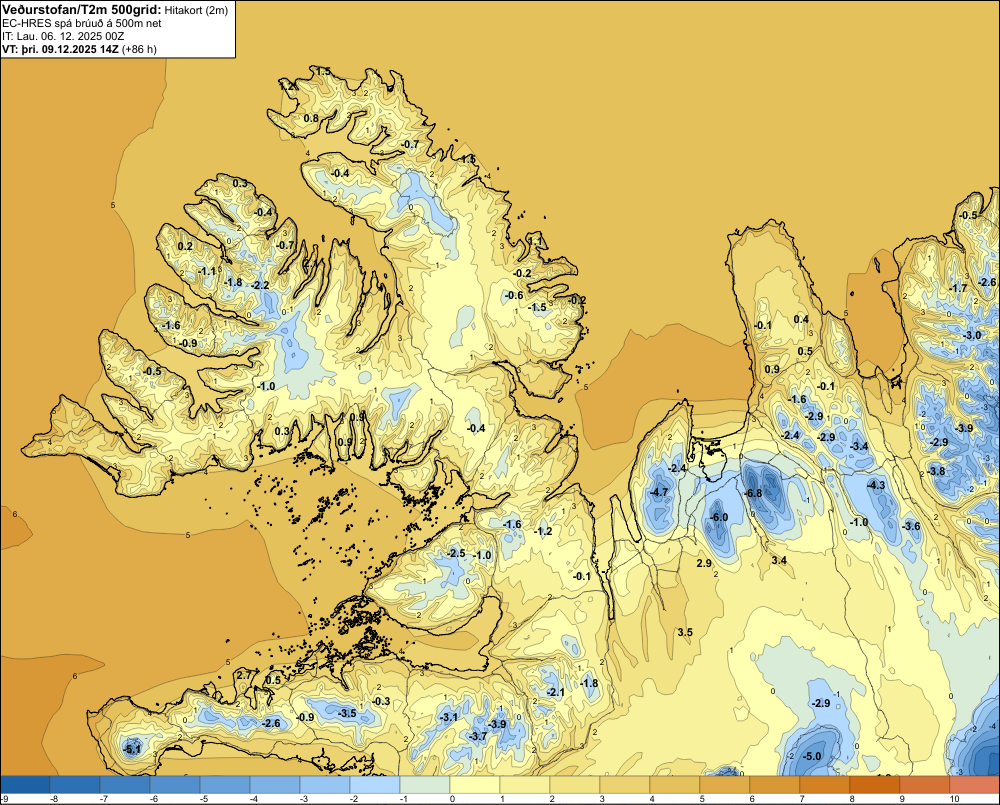Screen dimensions: 1000x805
Task: Click the -3.7 temperature label
Action: (478, 736)
